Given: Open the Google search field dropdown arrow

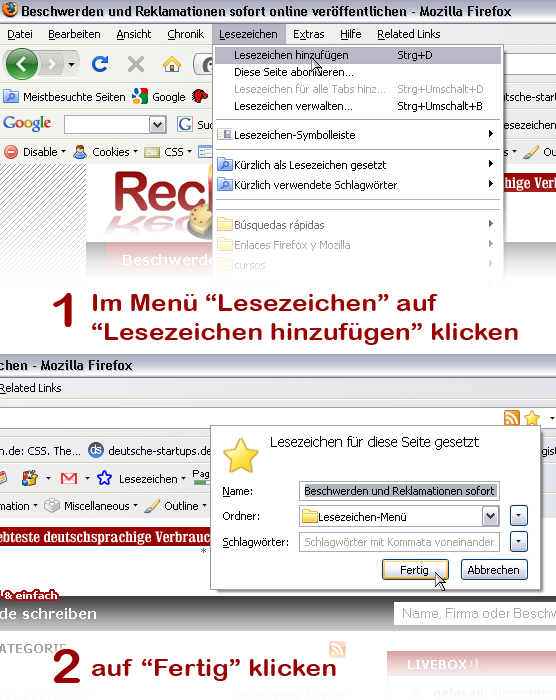Looking at the screenshot, I should (157, 125).
